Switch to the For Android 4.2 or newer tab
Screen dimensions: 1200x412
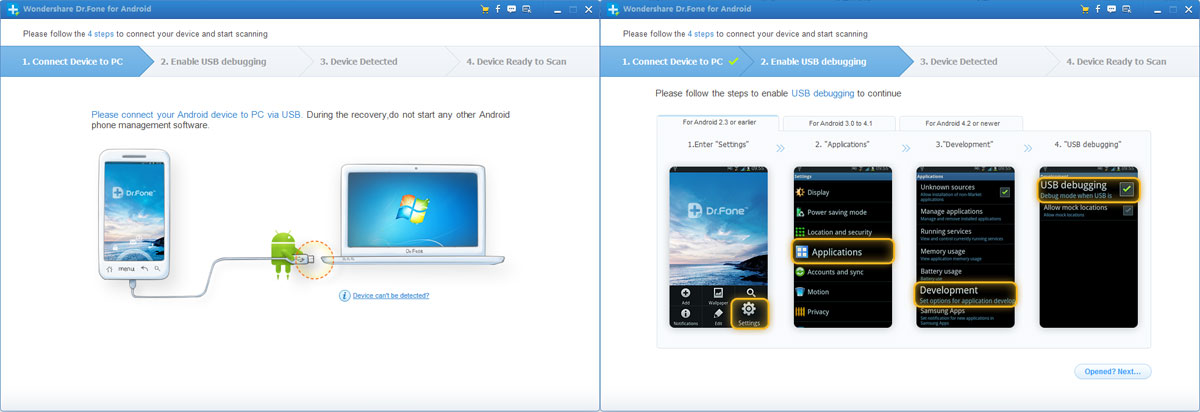point(961,123)
